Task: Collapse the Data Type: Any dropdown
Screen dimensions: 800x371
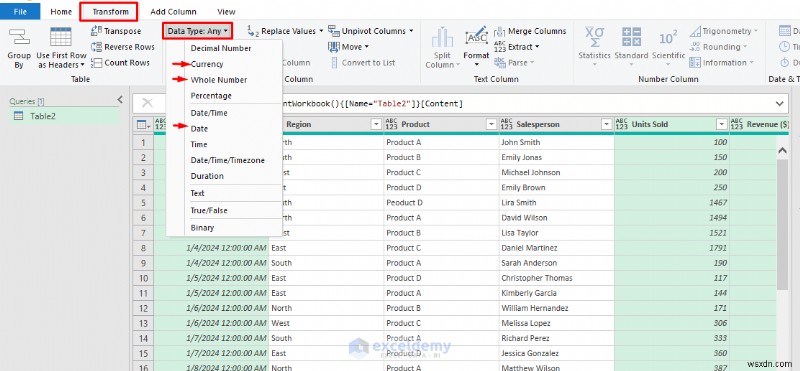Action: tap(198, 31)
